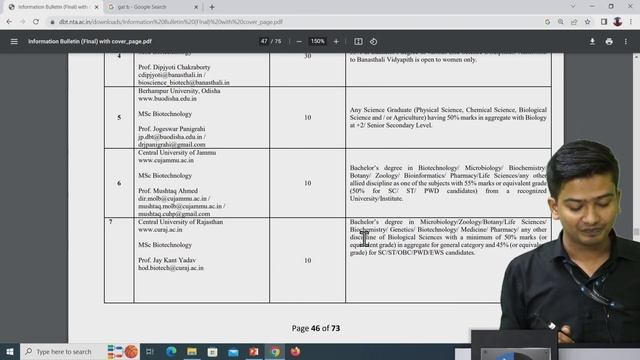Download the PDF file
The image size is (640, 360).
[x=592, y=42]
